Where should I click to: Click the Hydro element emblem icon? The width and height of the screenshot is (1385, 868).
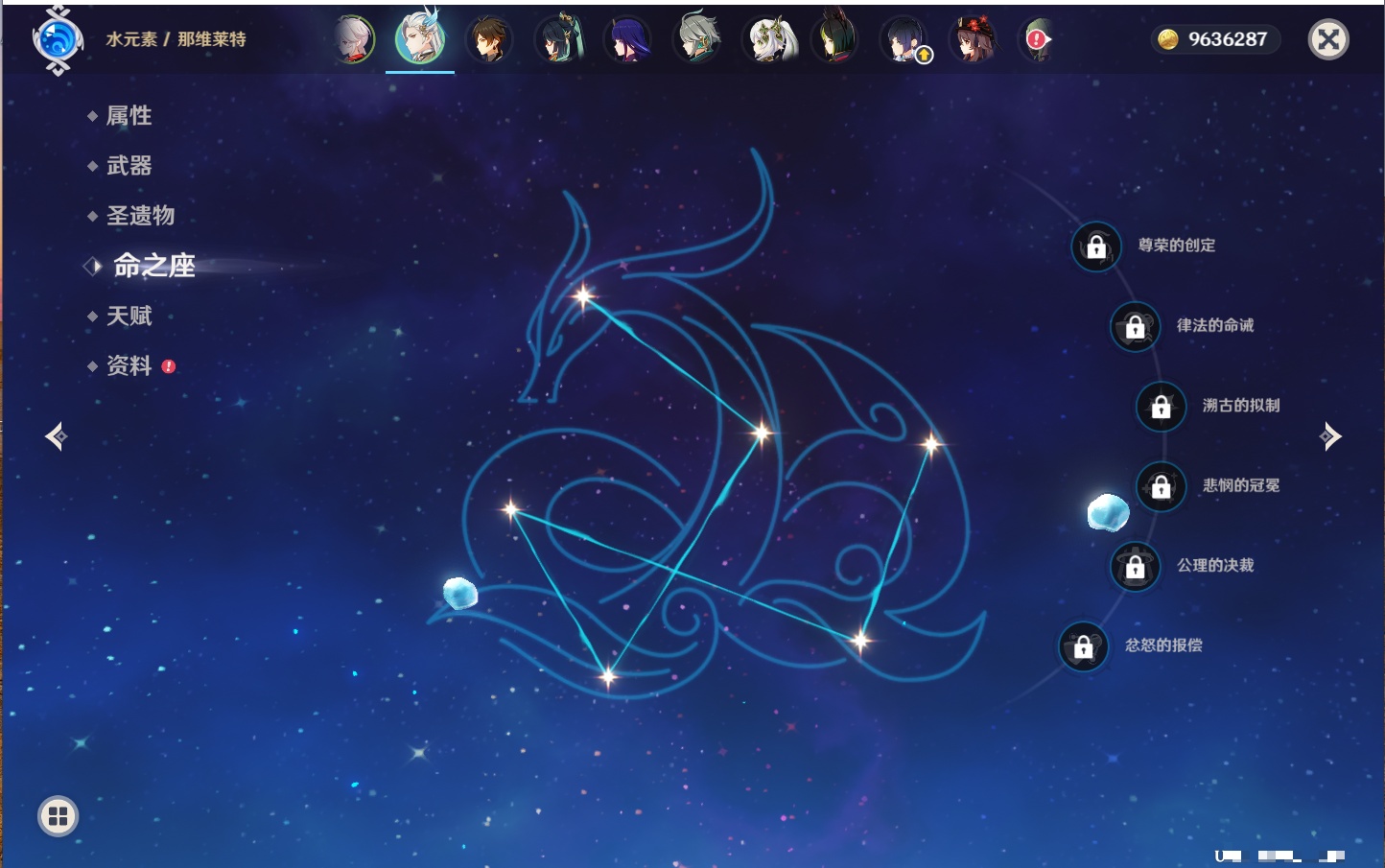click(58, 40)
